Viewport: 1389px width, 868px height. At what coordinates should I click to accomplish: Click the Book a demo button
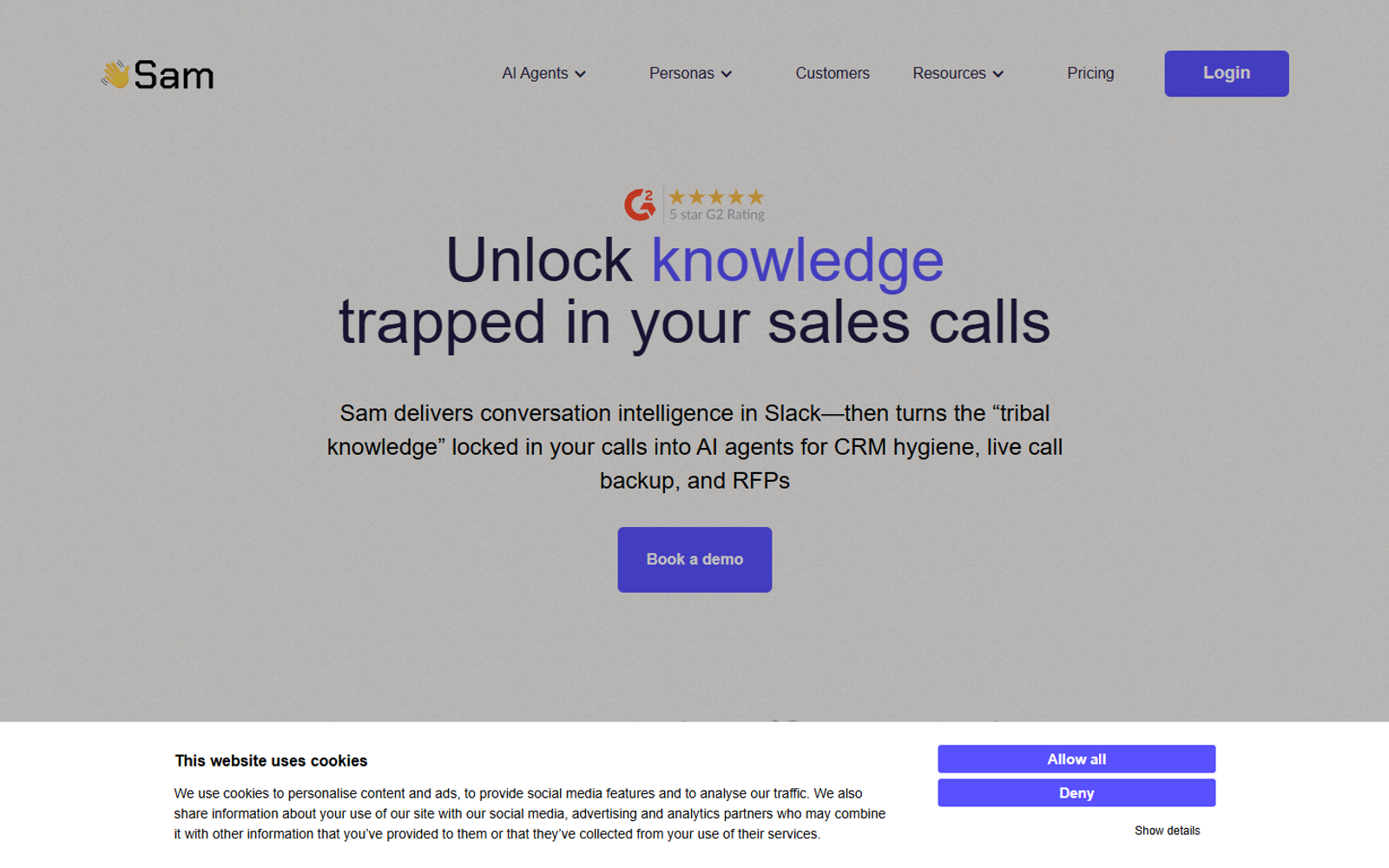point(694,560)
